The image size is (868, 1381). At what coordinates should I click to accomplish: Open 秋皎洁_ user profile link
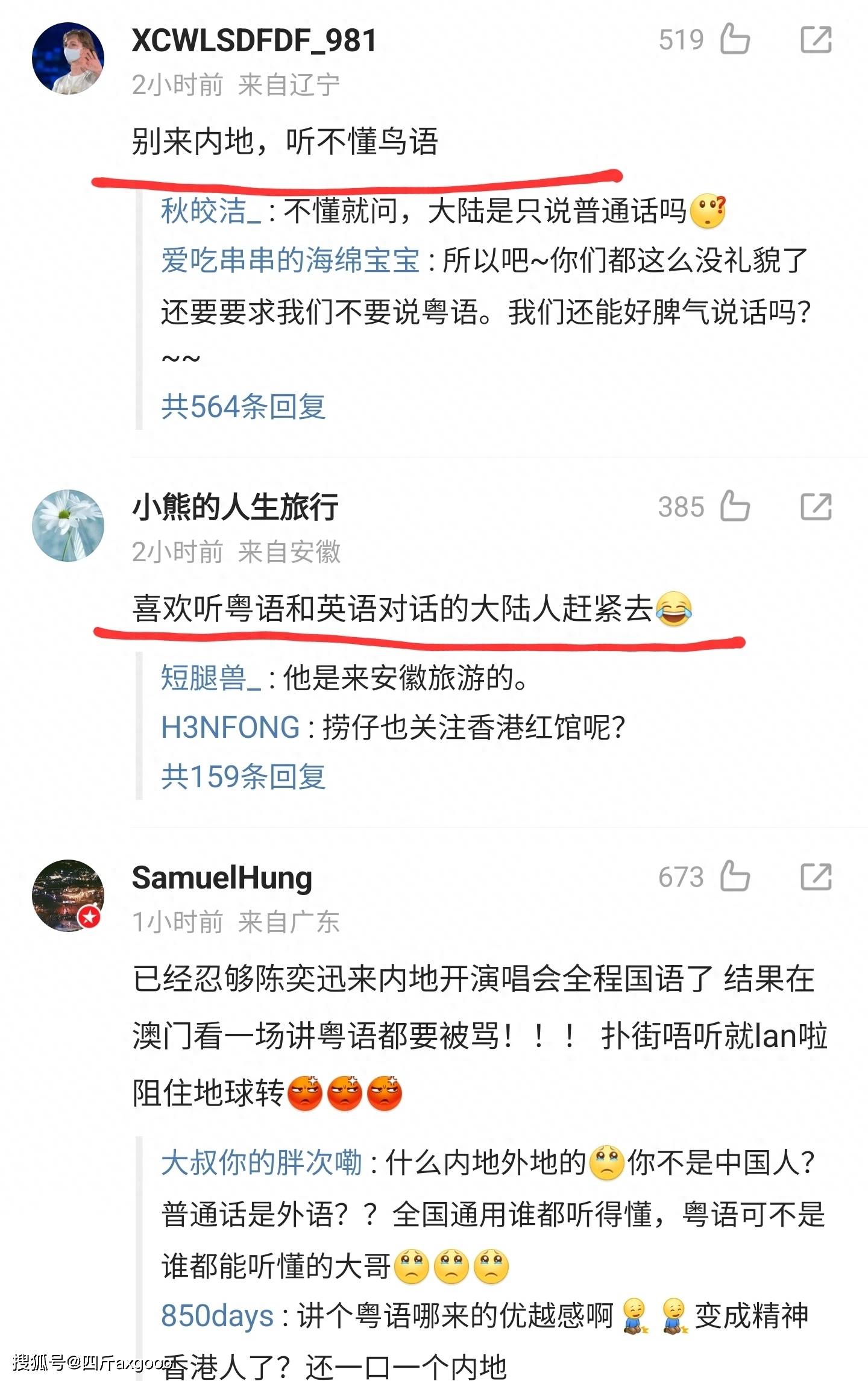click(211, 211)
